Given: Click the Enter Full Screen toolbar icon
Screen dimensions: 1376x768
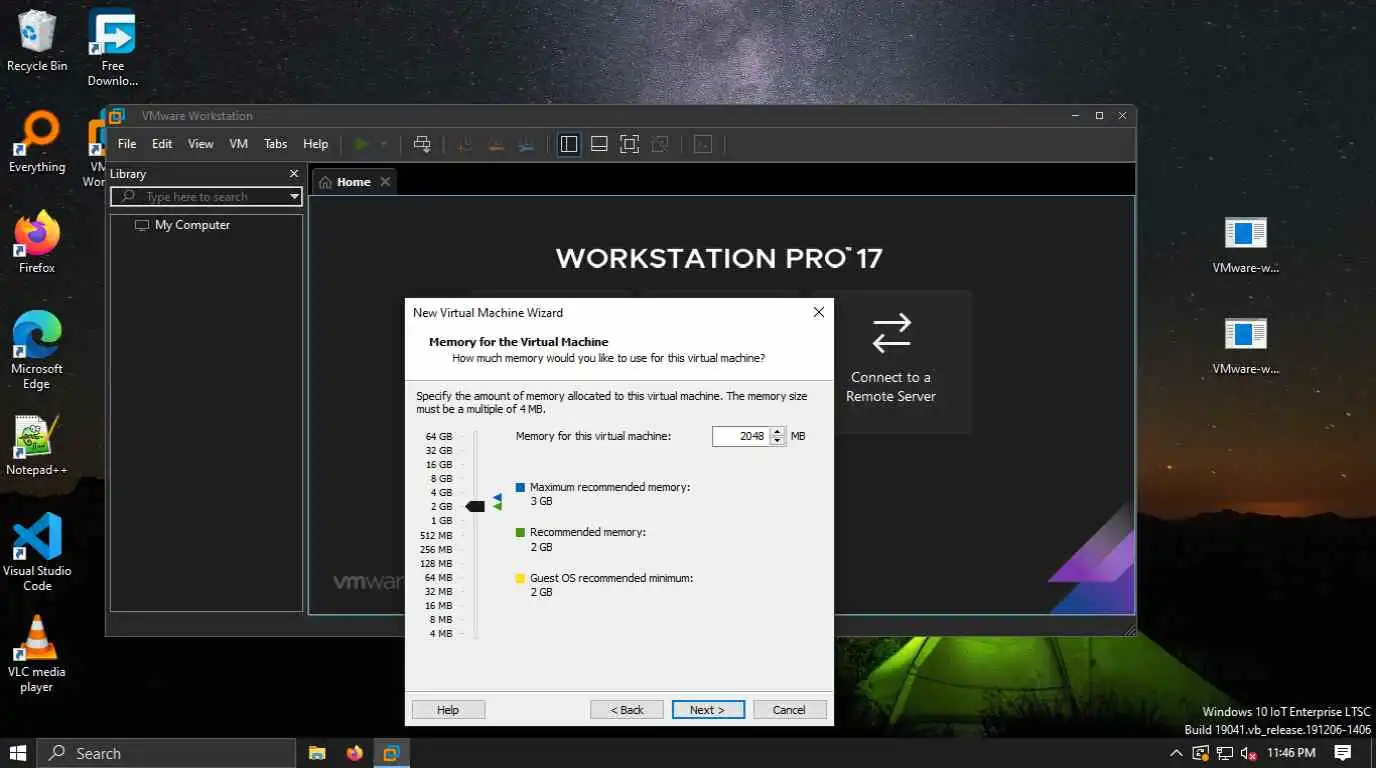Looking at the screenshot, I should tap(629, 144).
